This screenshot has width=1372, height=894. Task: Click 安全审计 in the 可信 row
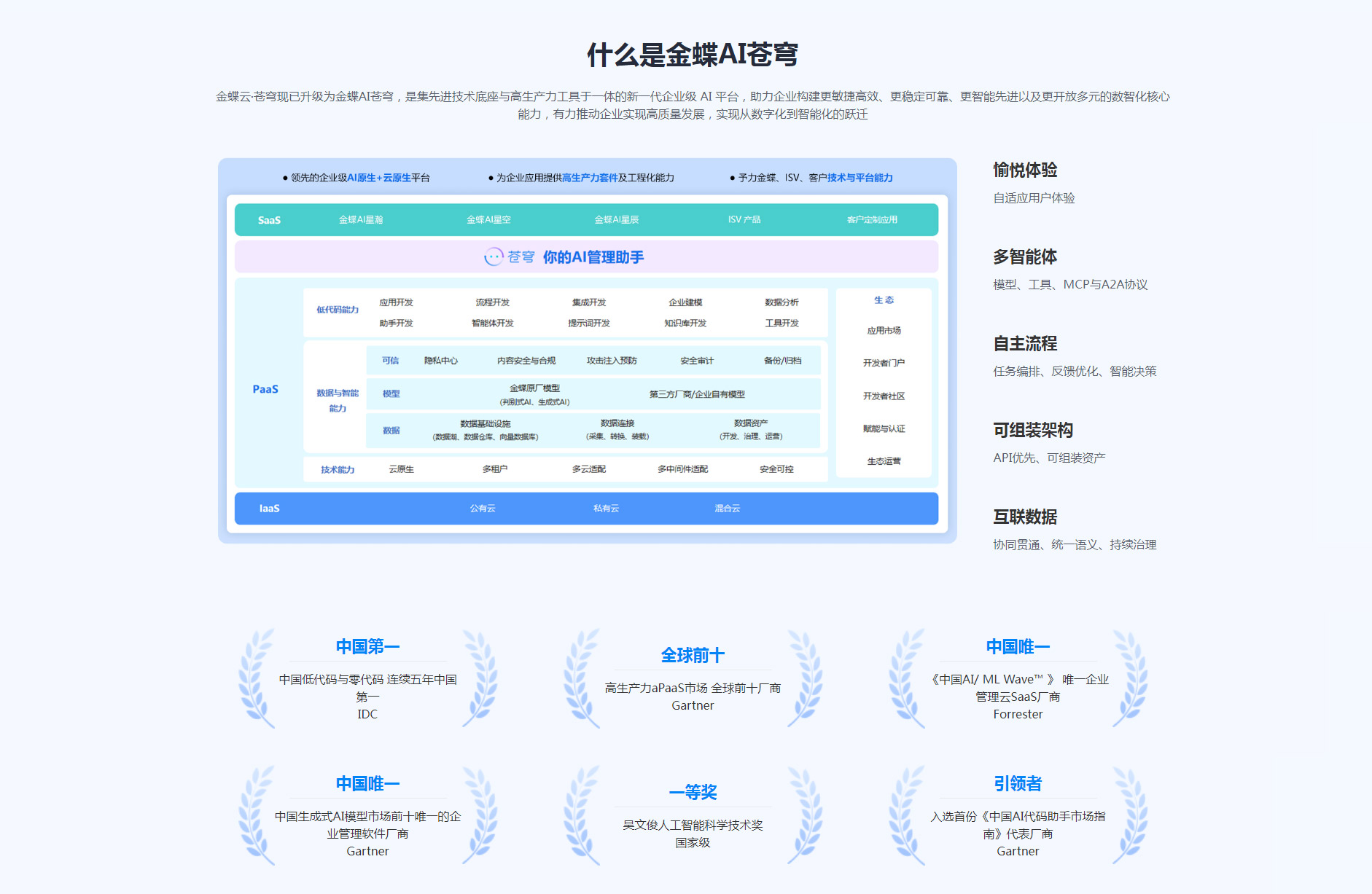point(697,361)
